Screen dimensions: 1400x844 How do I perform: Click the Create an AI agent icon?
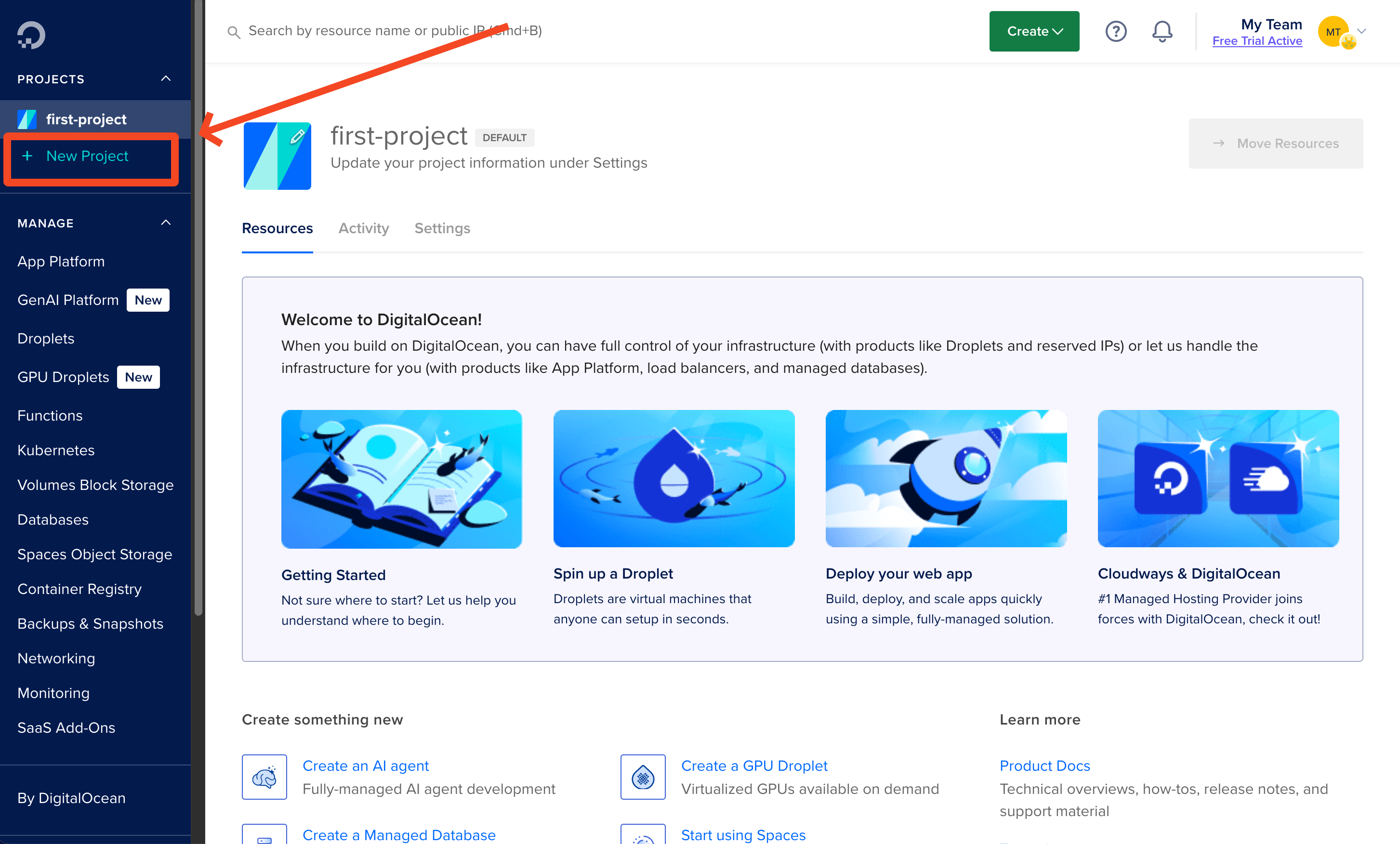tap(264, 777)
